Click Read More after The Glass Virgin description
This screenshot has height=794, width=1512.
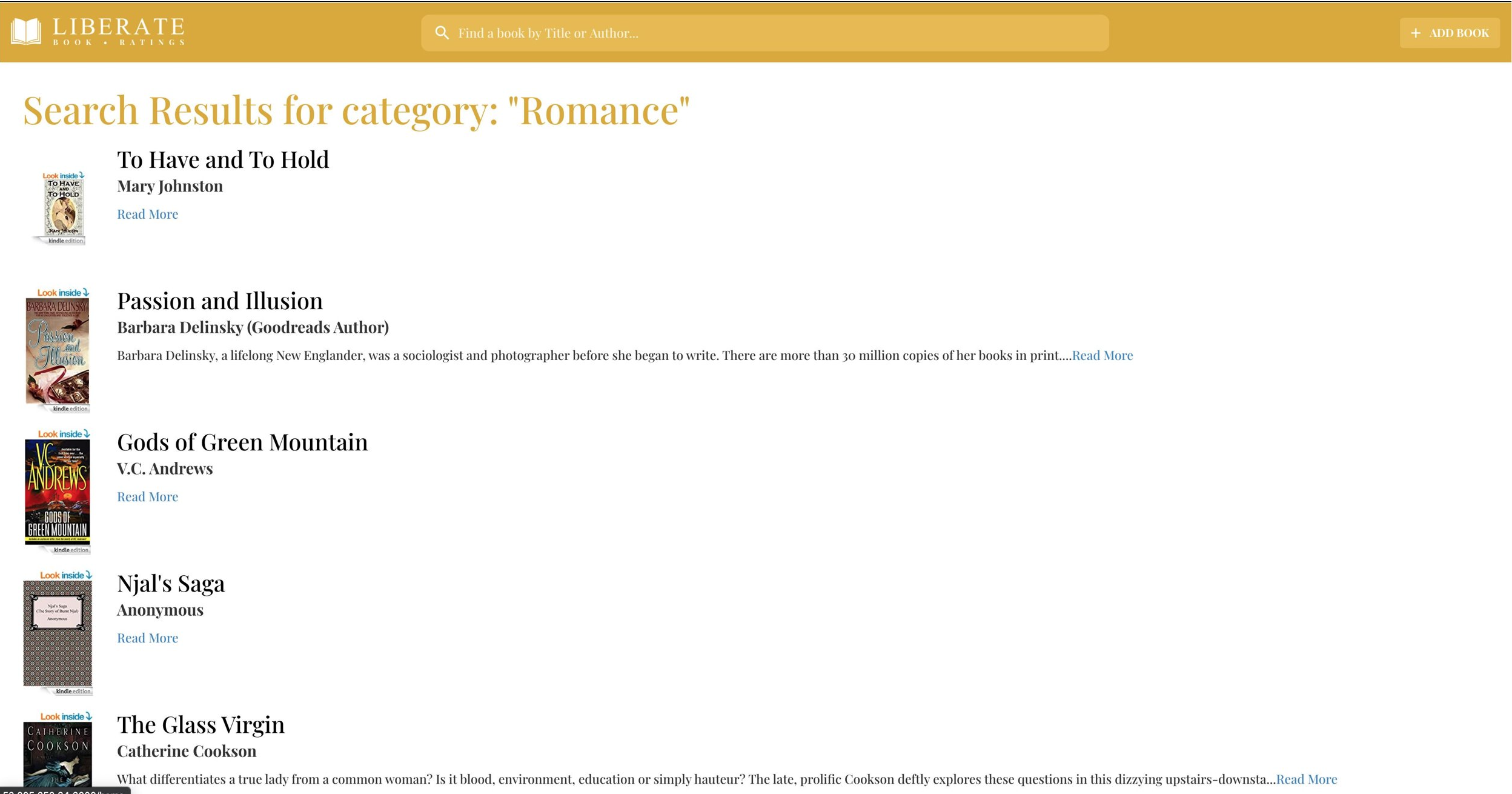(x=1306, y=779)
